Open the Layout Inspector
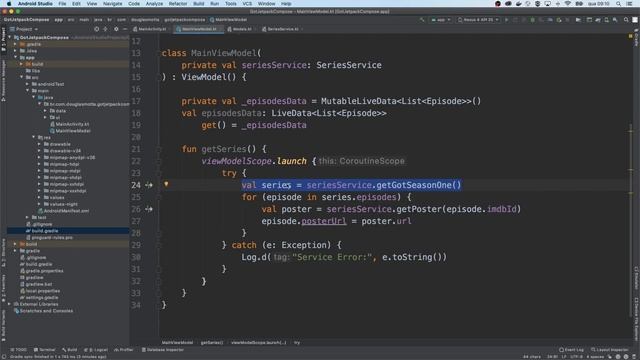The height and width of the screenshot is (360, 640). (x=610, y=350)
